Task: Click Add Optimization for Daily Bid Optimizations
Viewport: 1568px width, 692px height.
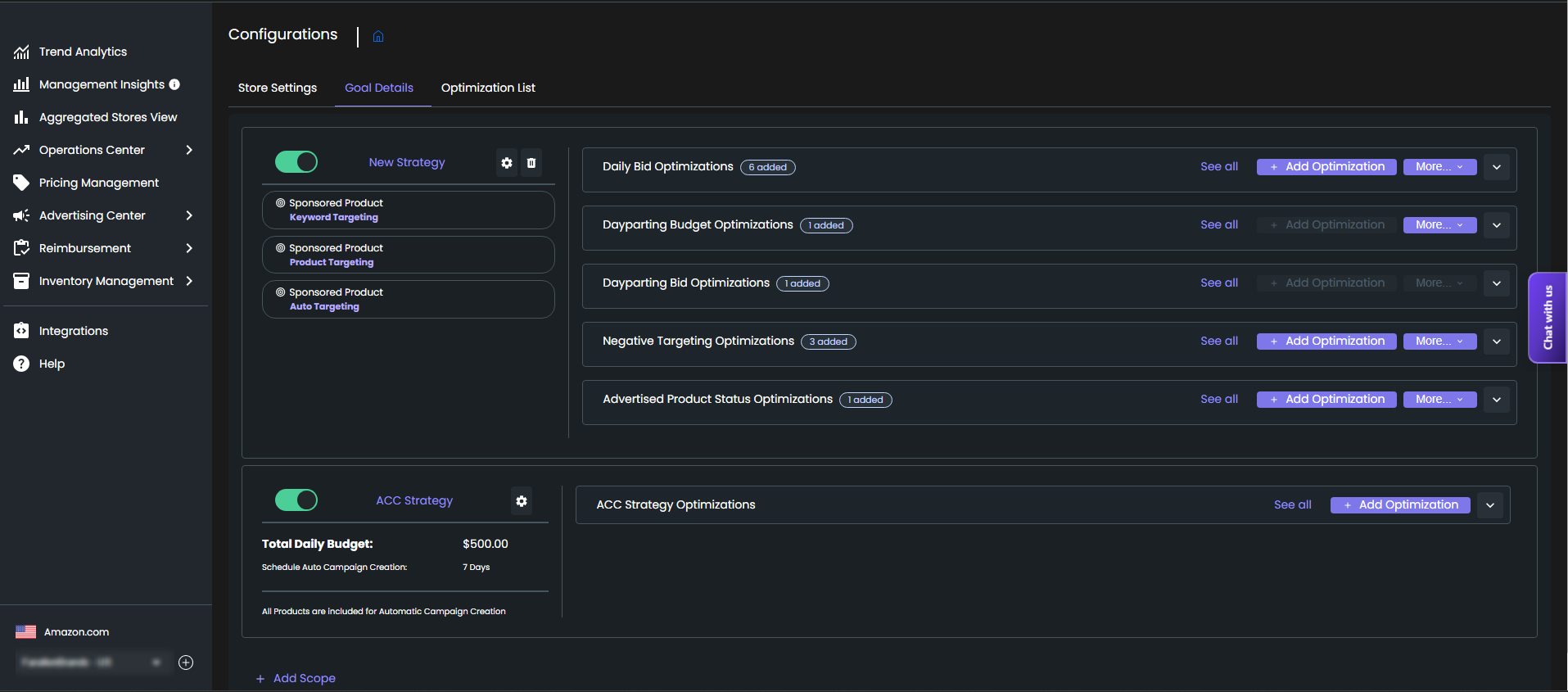Action: click(1326, 167)
